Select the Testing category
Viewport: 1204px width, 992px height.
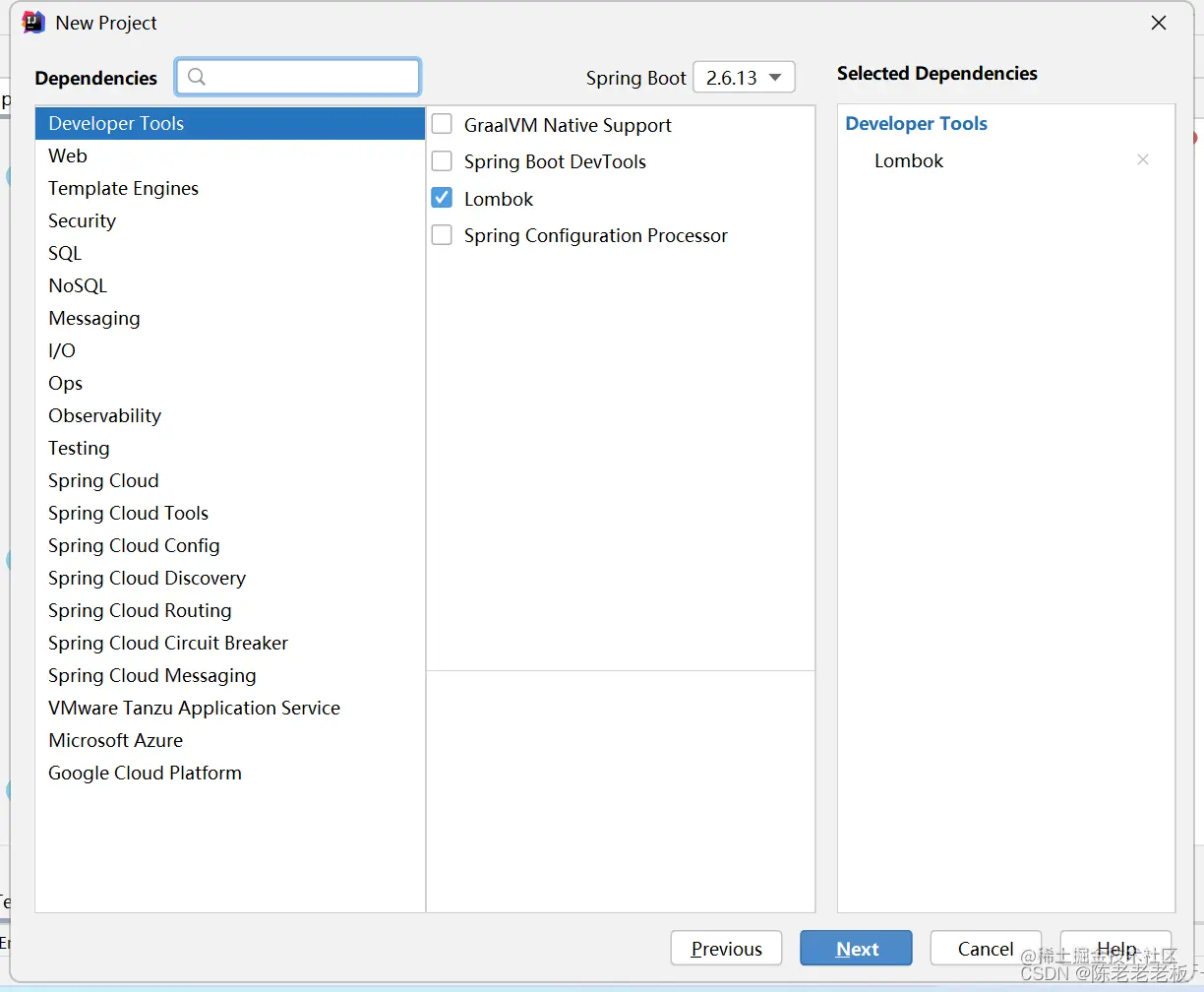point(230,448)
